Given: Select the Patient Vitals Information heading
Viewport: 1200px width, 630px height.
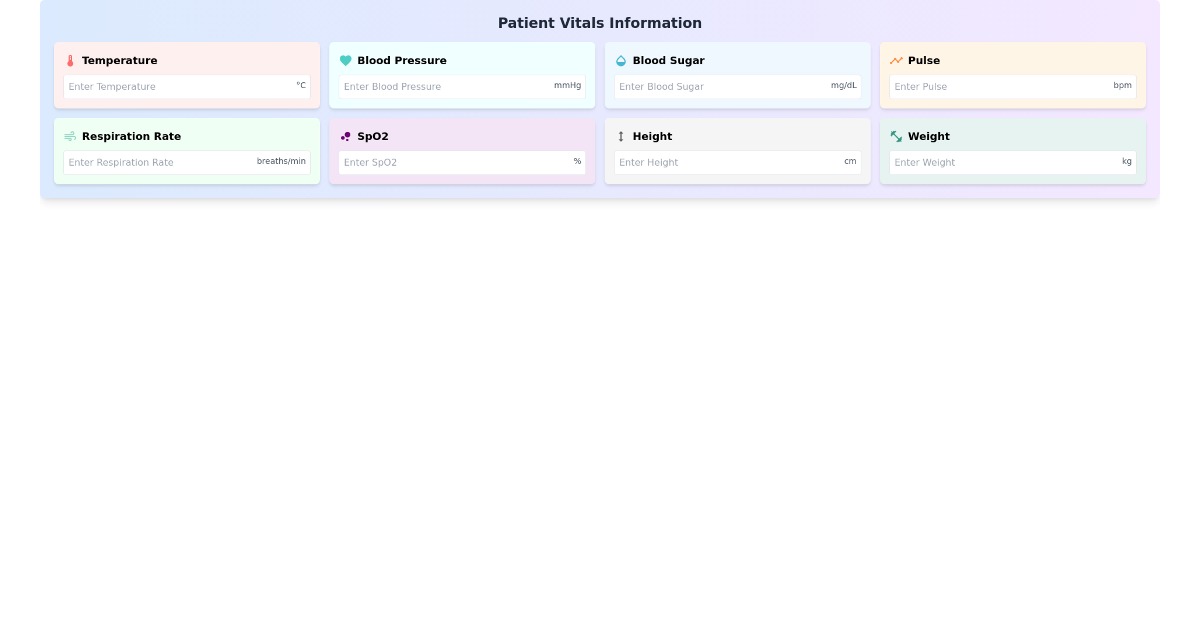Looking at the screenshot, I should (599, 23).
